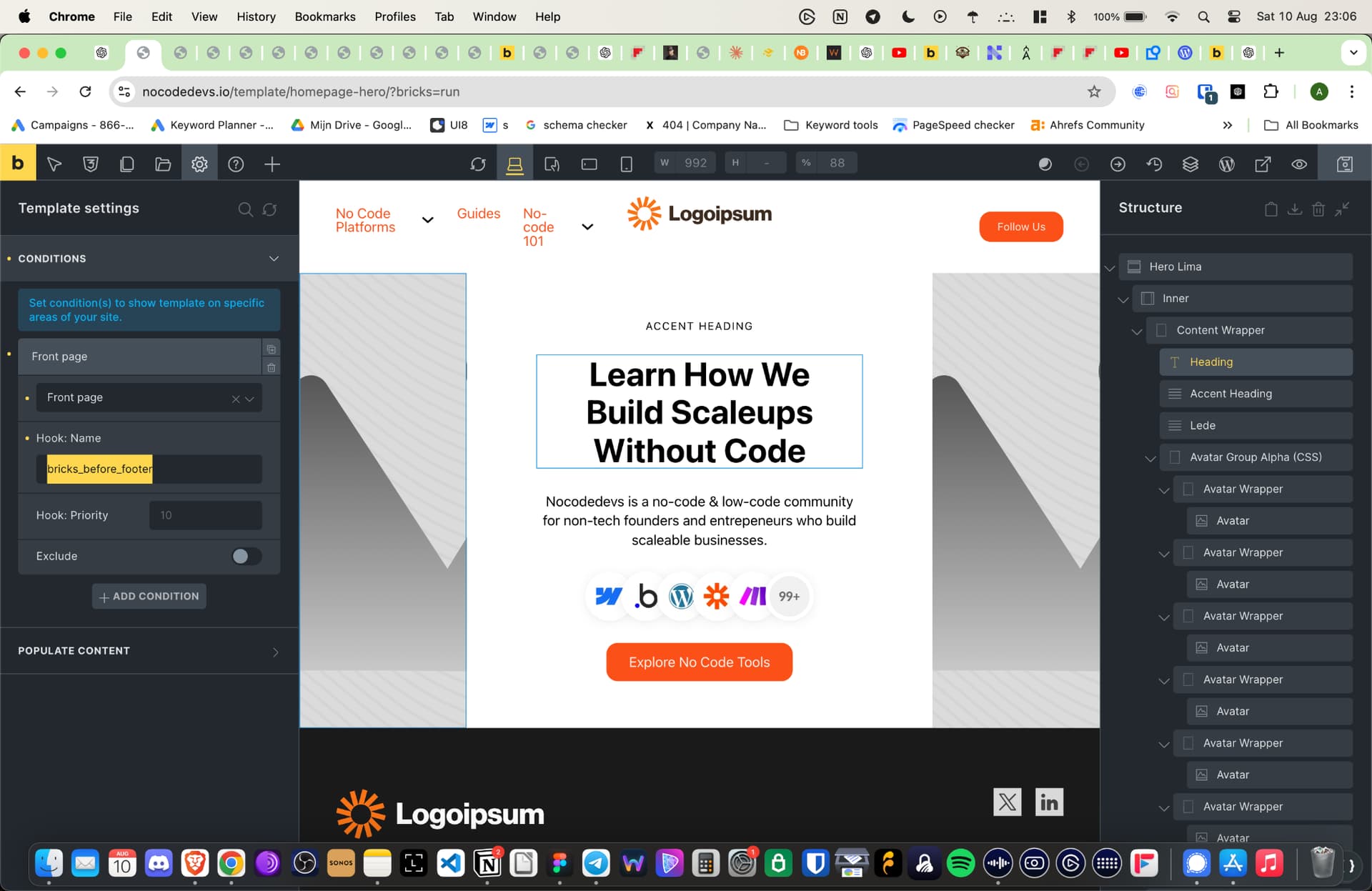Click the search icon in Template settings panel

(245, 209)
